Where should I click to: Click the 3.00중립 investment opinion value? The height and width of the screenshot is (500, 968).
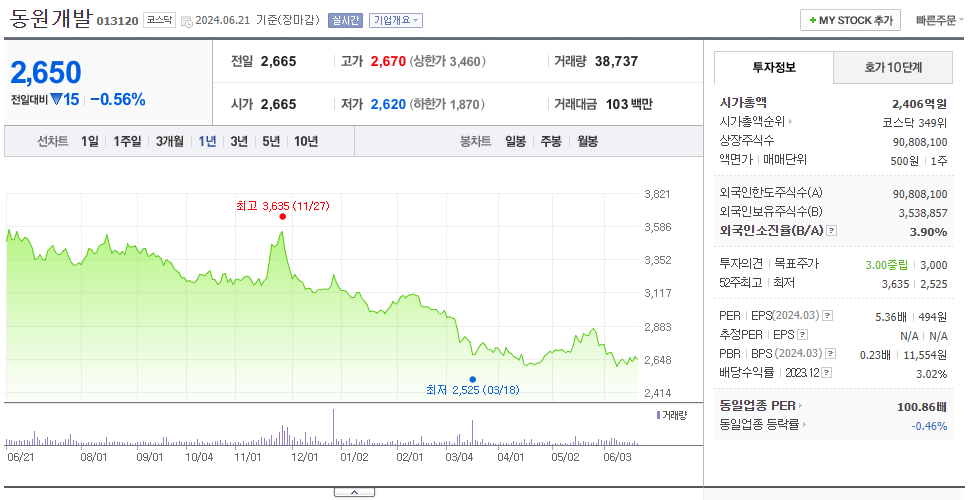[887, 265]
